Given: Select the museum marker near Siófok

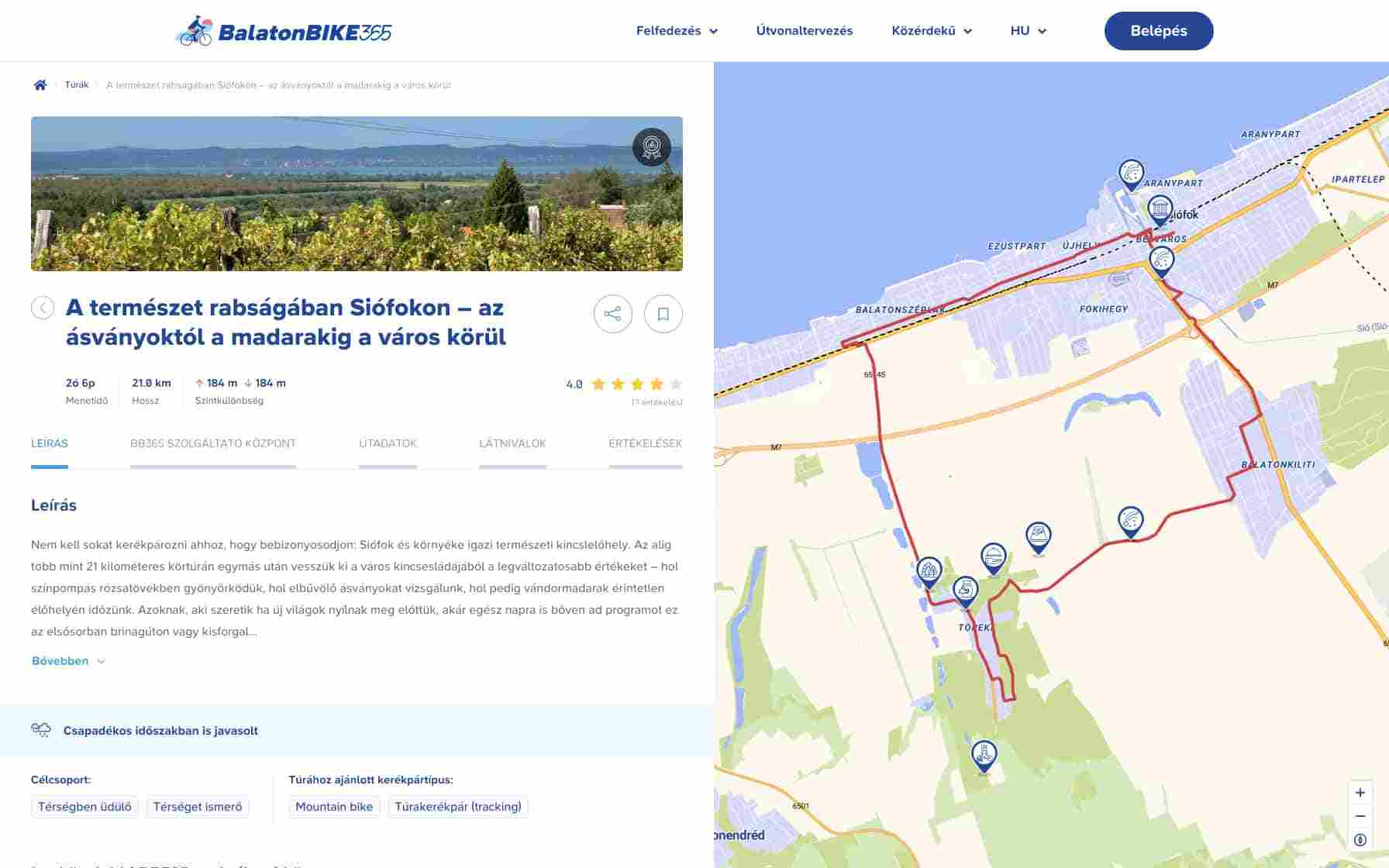Looking at the screenshot, I should pos(1160,209).
